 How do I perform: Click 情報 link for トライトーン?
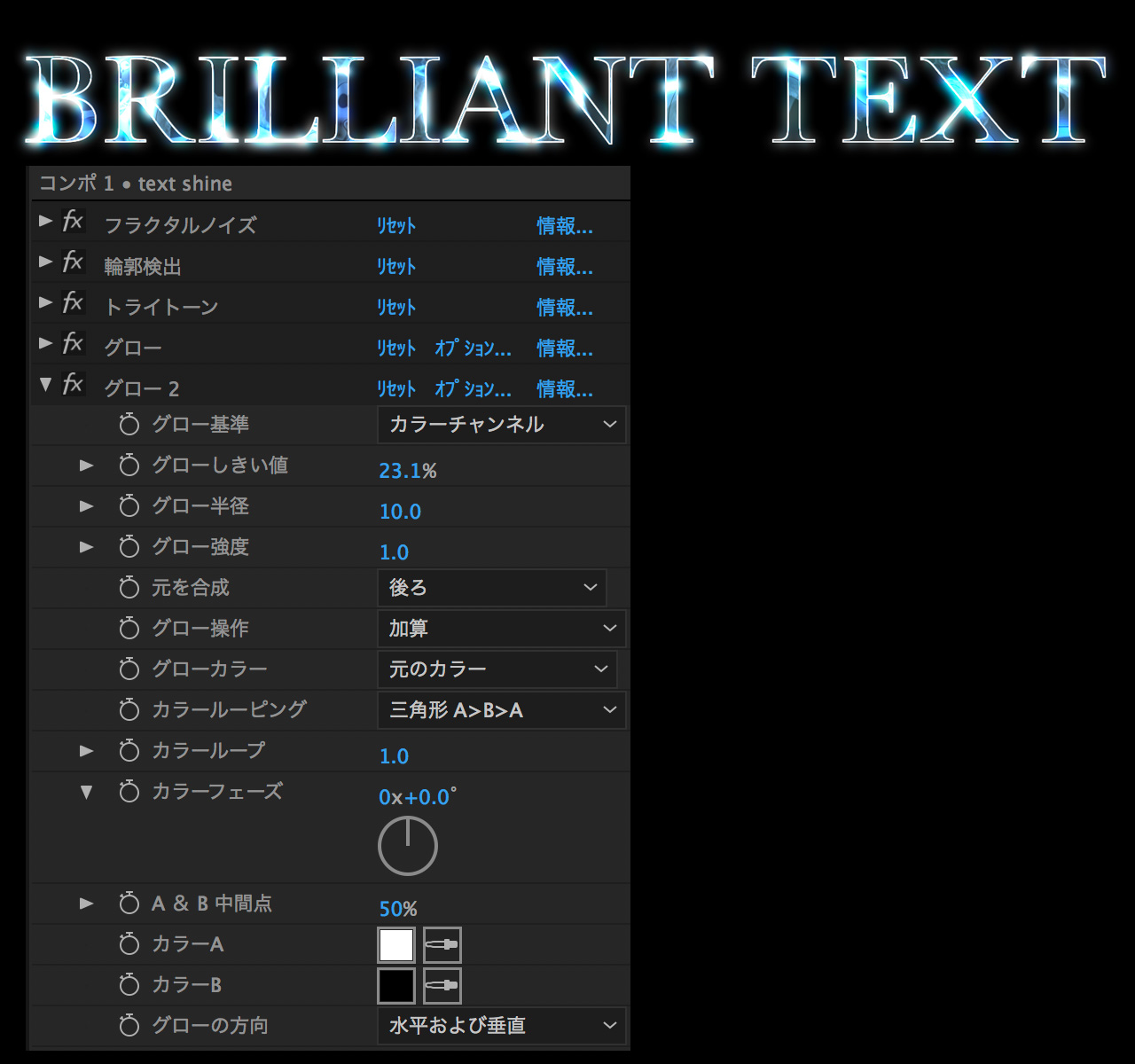pyautogui.click(x=564, y=308)
